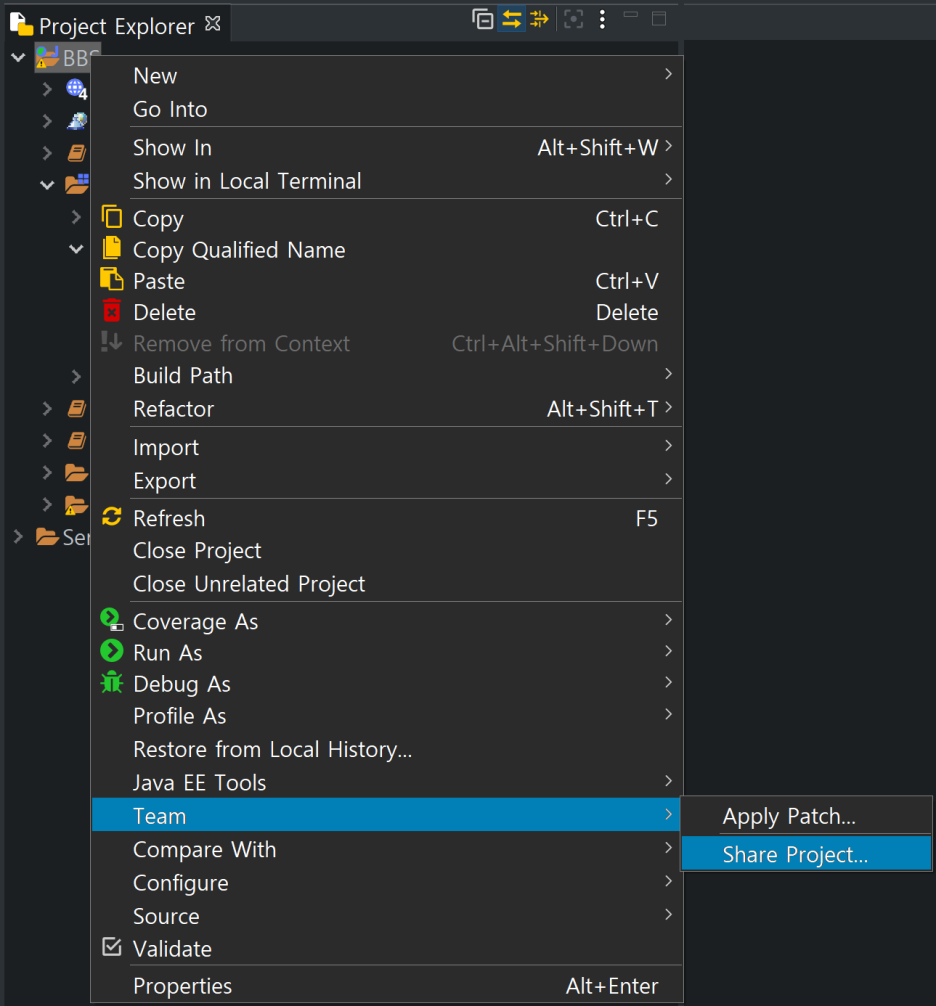Open the Profile As submenu
The height and width of the screenshot is (1006, 936).
pyautogui.click(x=387, y=716)
